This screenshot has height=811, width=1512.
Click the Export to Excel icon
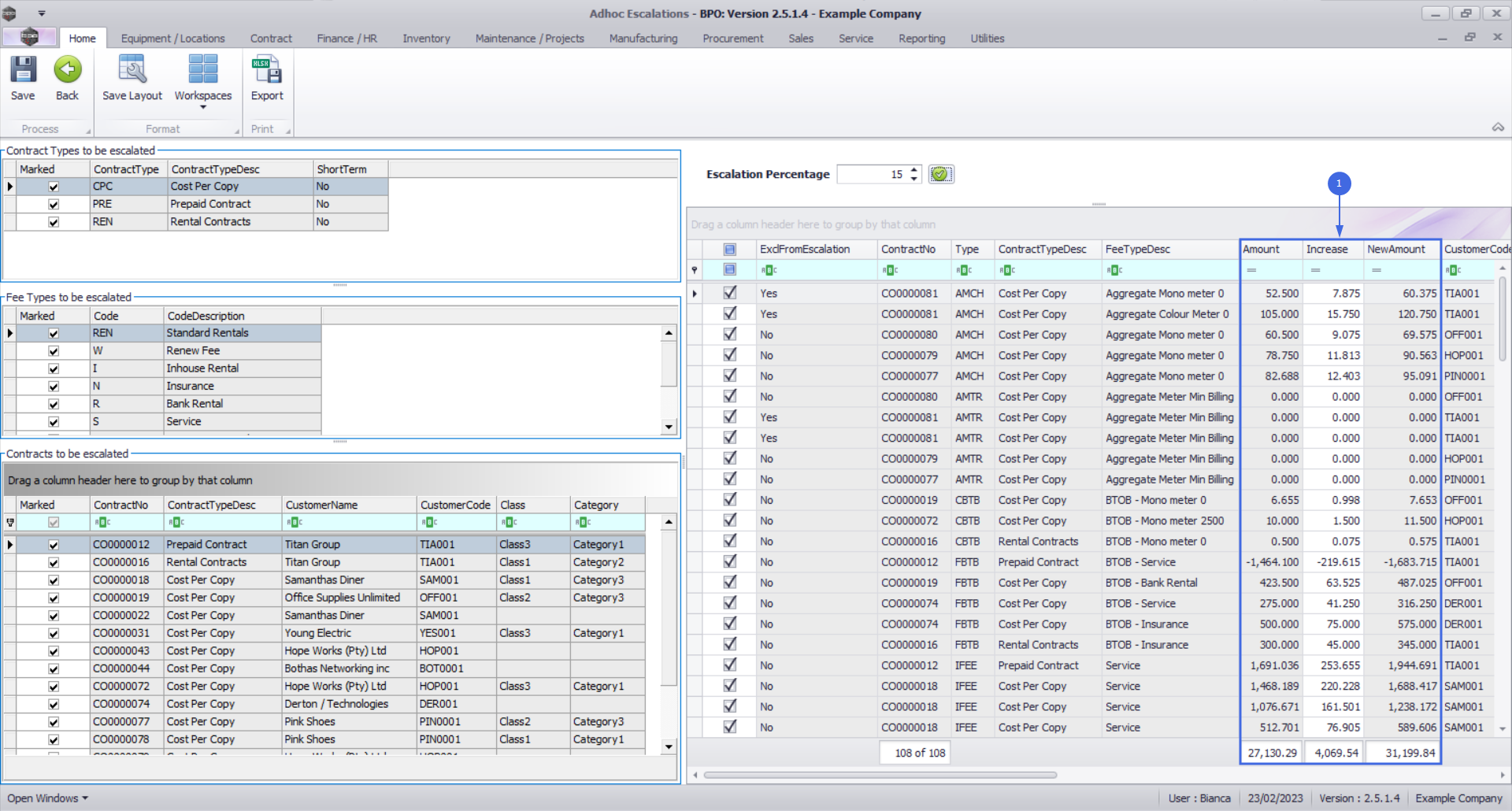pos(267,71)
